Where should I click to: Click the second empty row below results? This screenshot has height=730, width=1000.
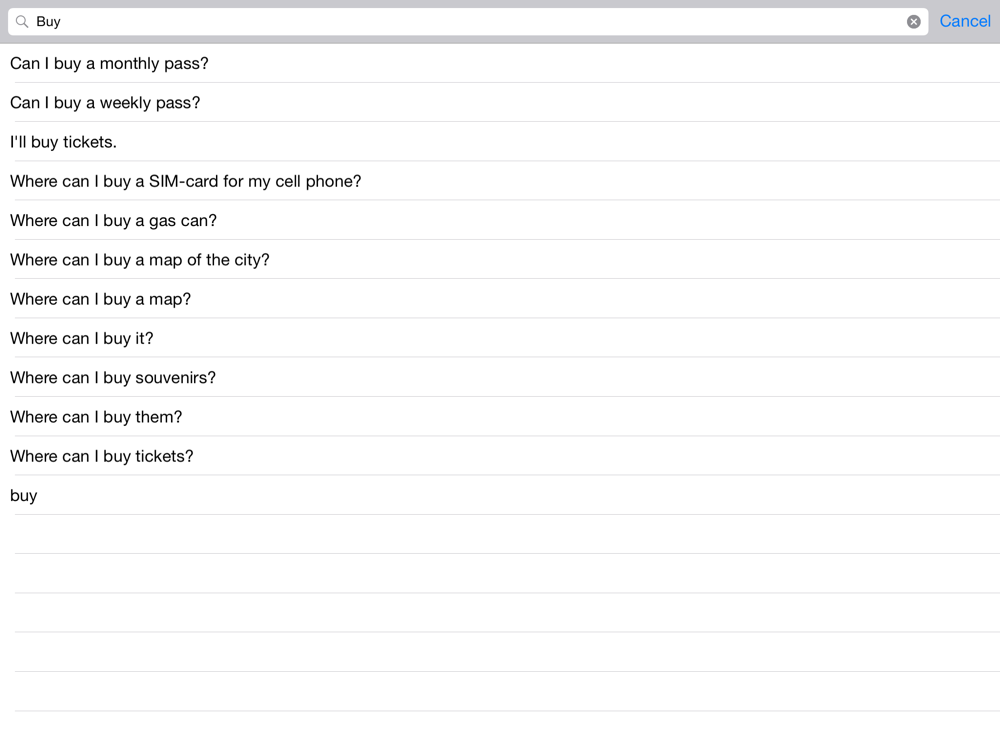[x=500, y=573]
